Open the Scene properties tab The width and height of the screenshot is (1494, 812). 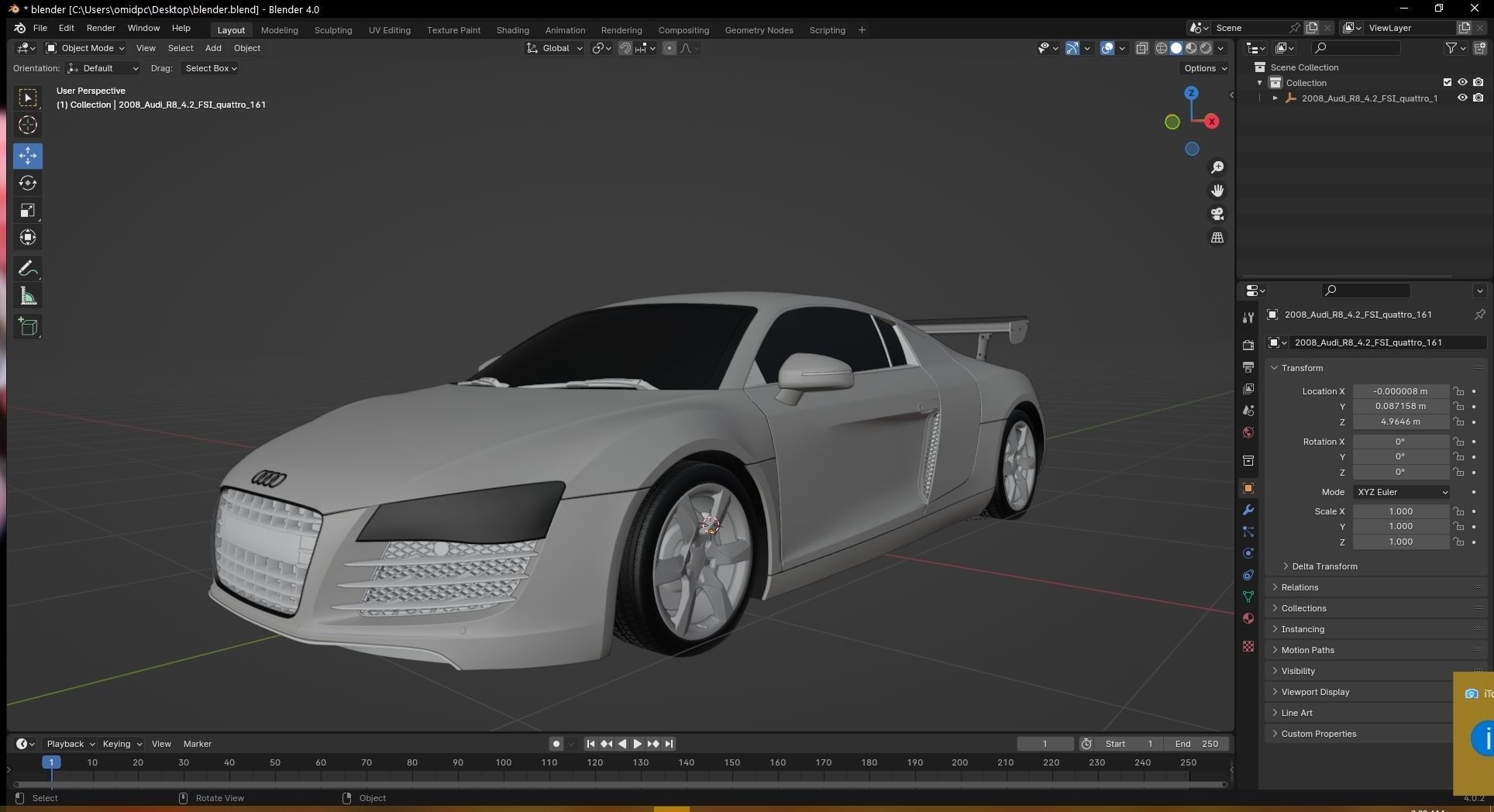coord(1248,410)
